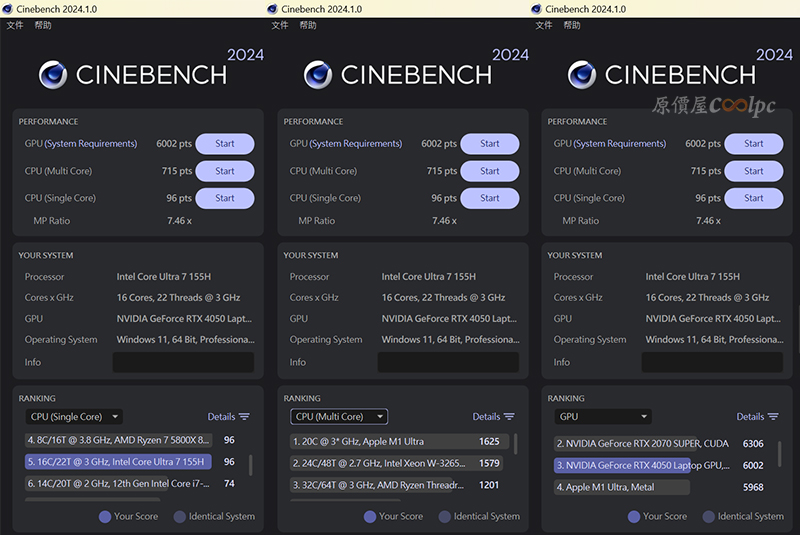Open the GPU ranking dropdown

pos(603,417)
